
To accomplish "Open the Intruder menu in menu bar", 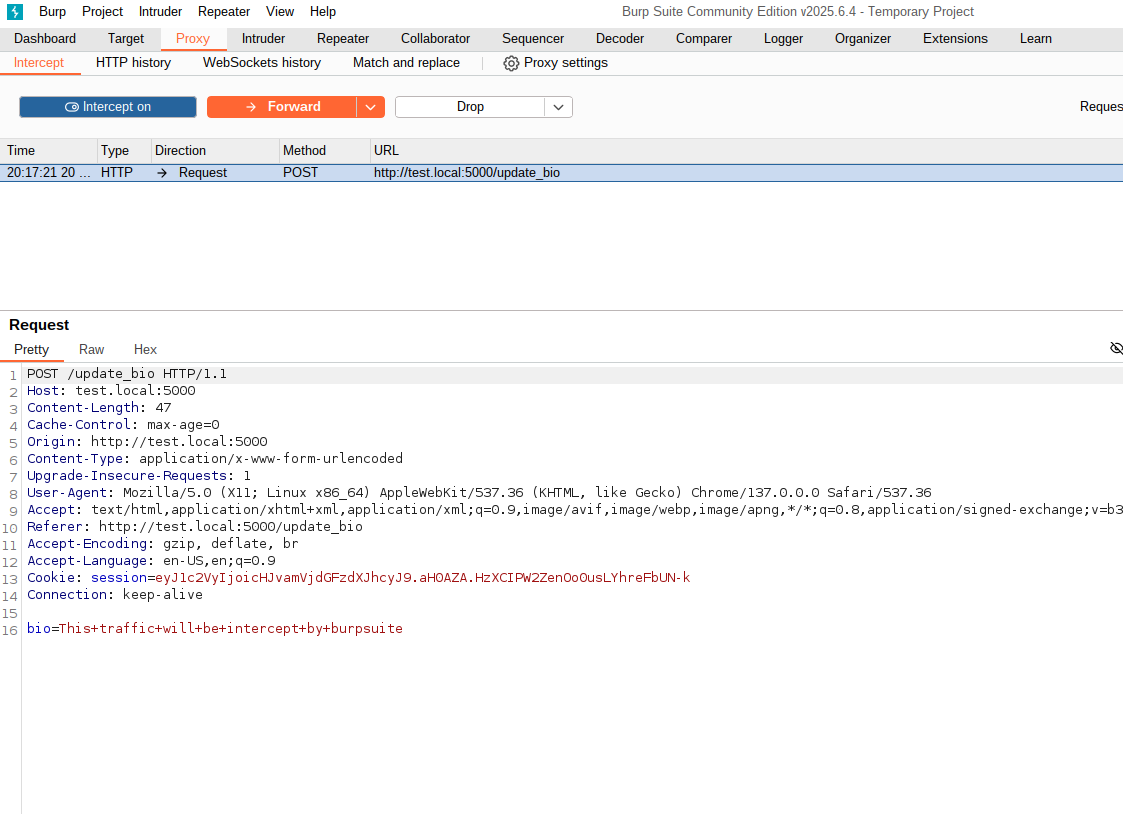I will click(160, 11).
